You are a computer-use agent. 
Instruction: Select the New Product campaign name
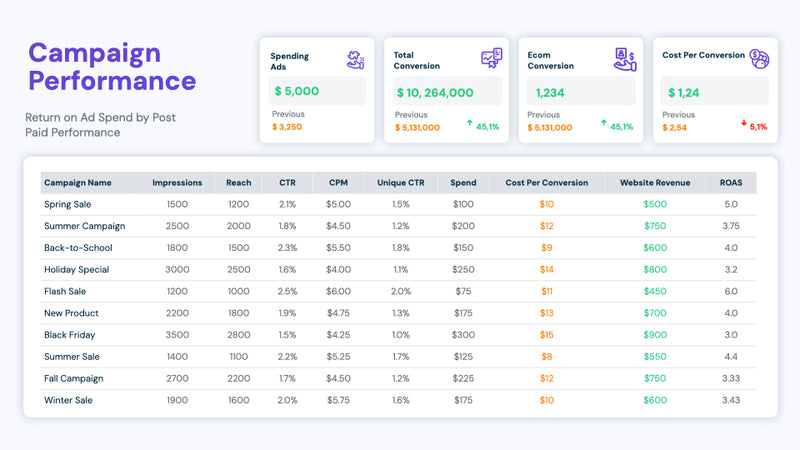(x=71, y=313)
